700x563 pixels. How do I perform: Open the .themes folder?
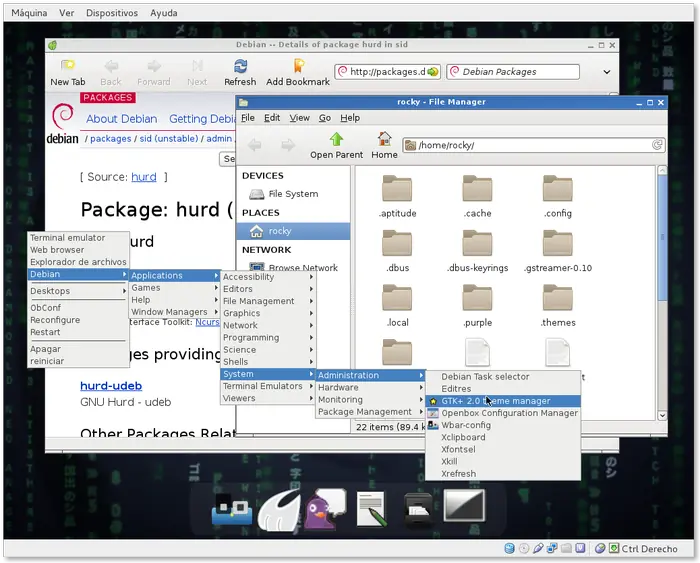pyautogui.click(x=558, y=306)
